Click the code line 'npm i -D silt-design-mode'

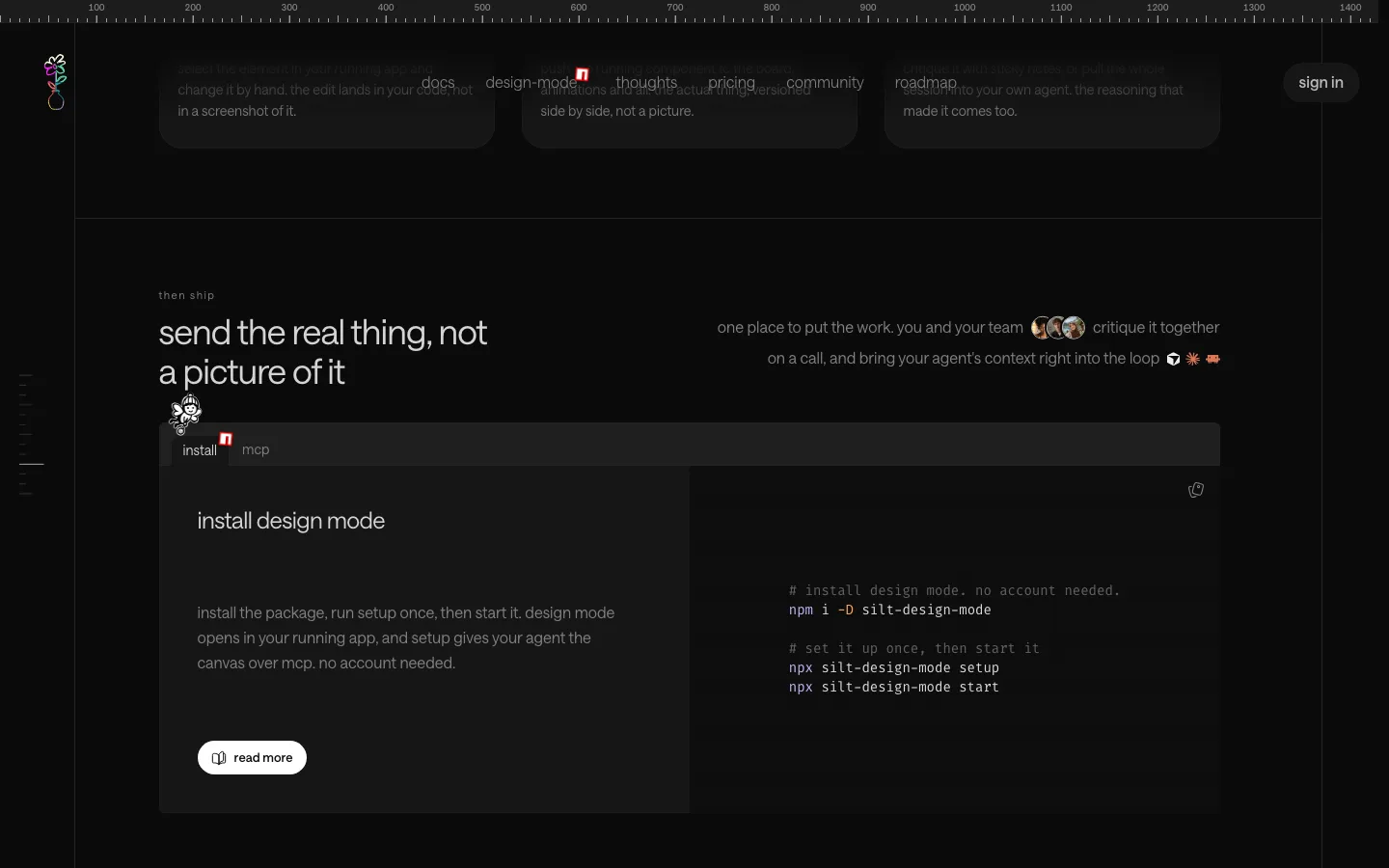(x=890, y=610)
